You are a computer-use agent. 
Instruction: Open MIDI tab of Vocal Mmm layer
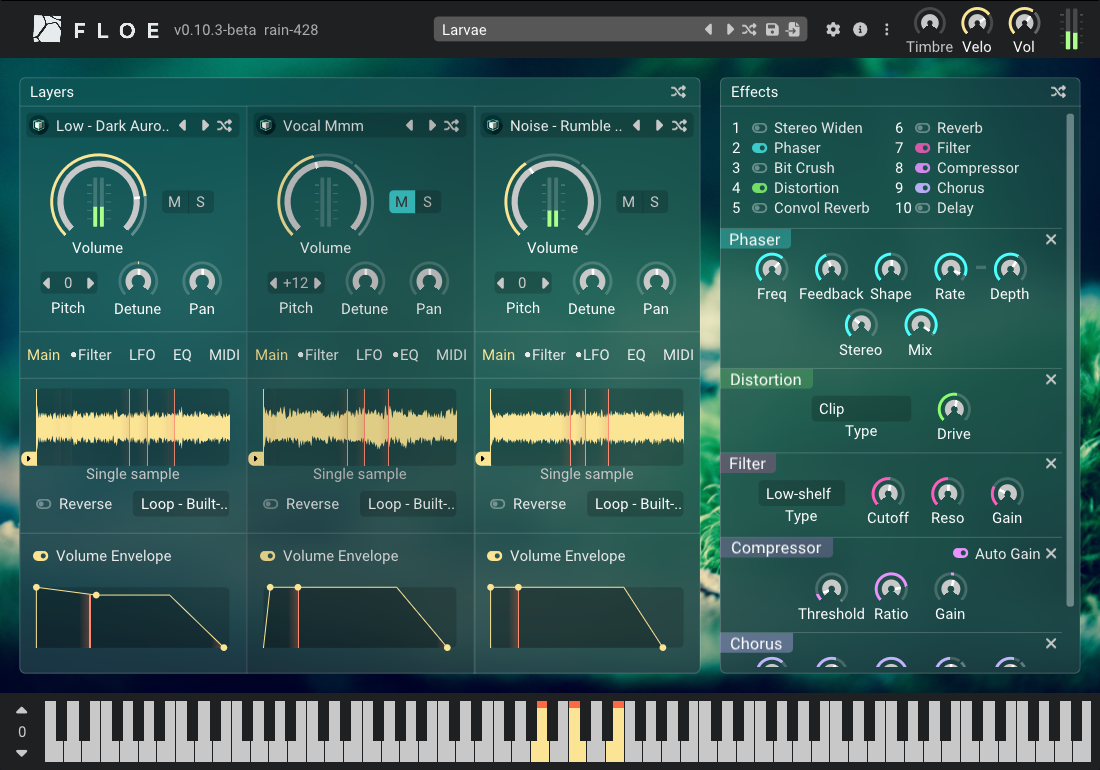[x=451, y=355]
